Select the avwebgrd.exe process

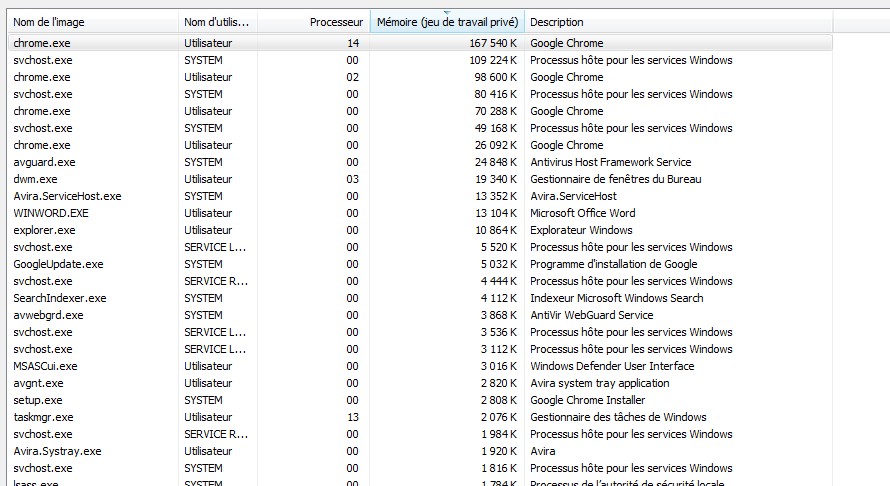pyautogui.click(x=420, y=315)
